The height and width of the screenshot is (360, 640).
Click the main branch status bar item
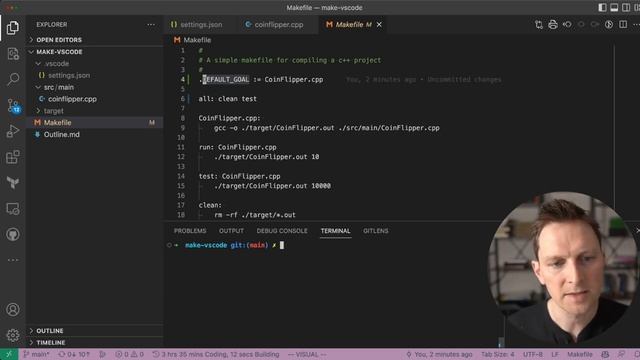pyautogui.click(x=36, y=354)
